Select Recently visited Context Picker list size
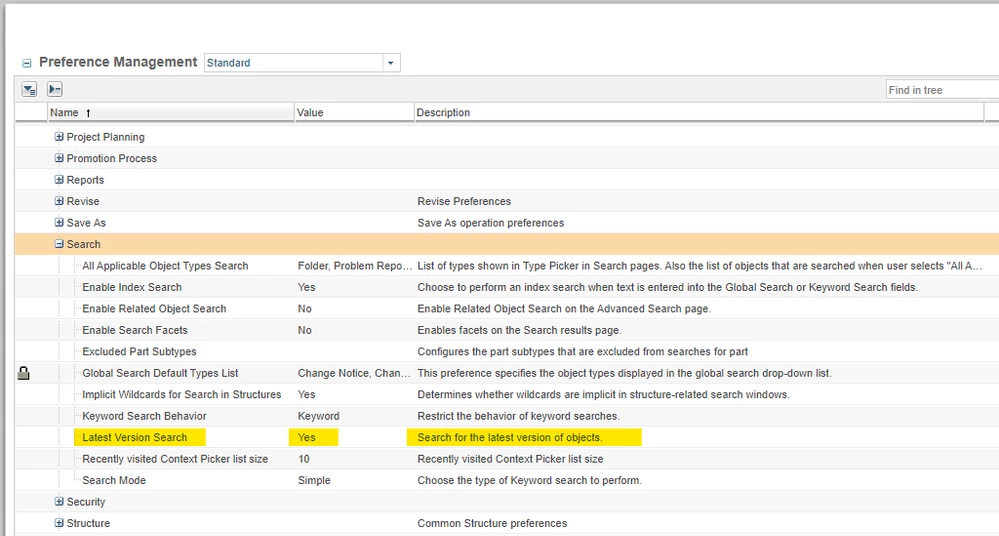The width and height of the screenshot is (999, 536). [x=175, y=459]
